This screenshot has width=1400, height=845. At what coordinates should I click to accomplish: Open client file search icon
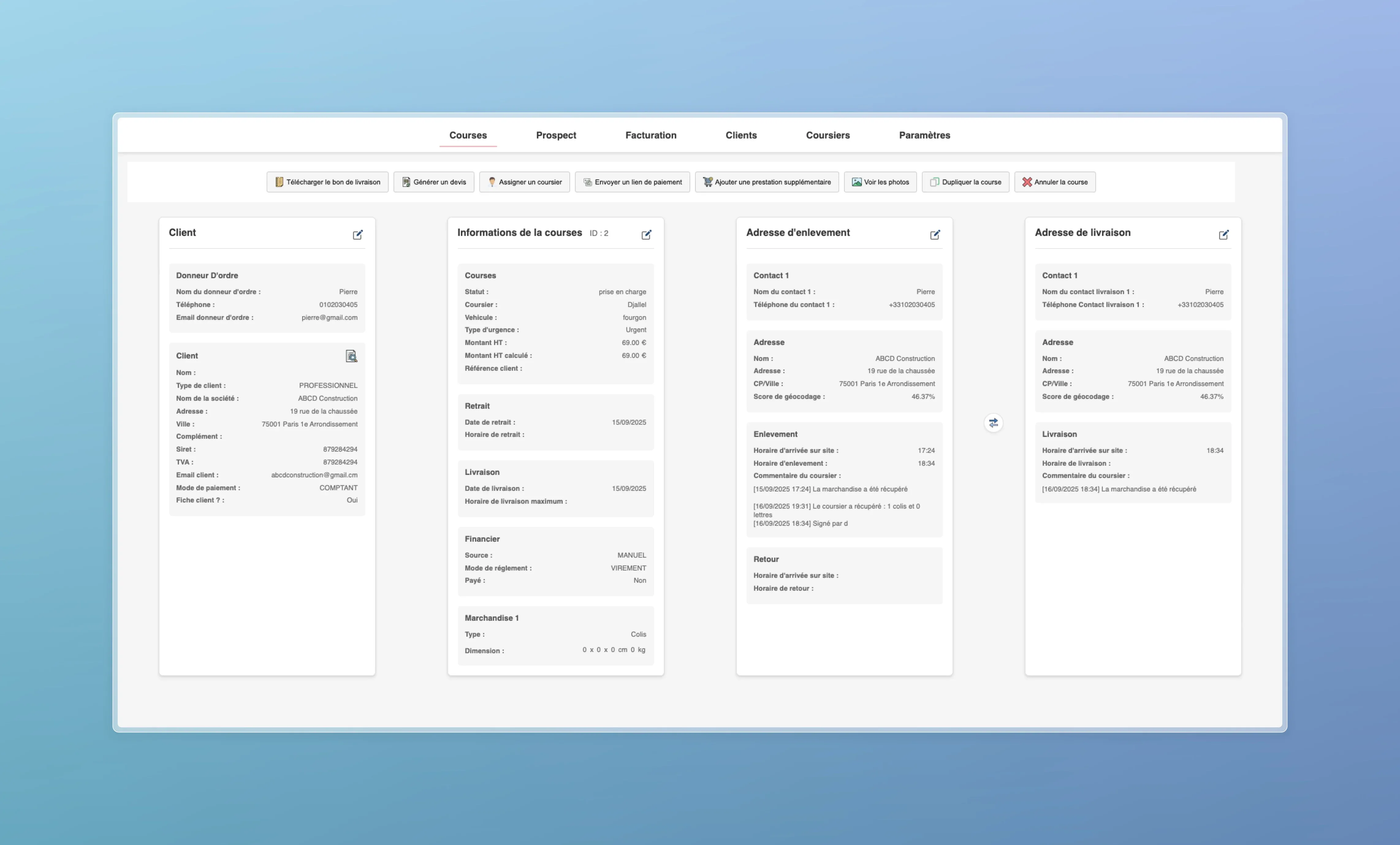[351, 356]
